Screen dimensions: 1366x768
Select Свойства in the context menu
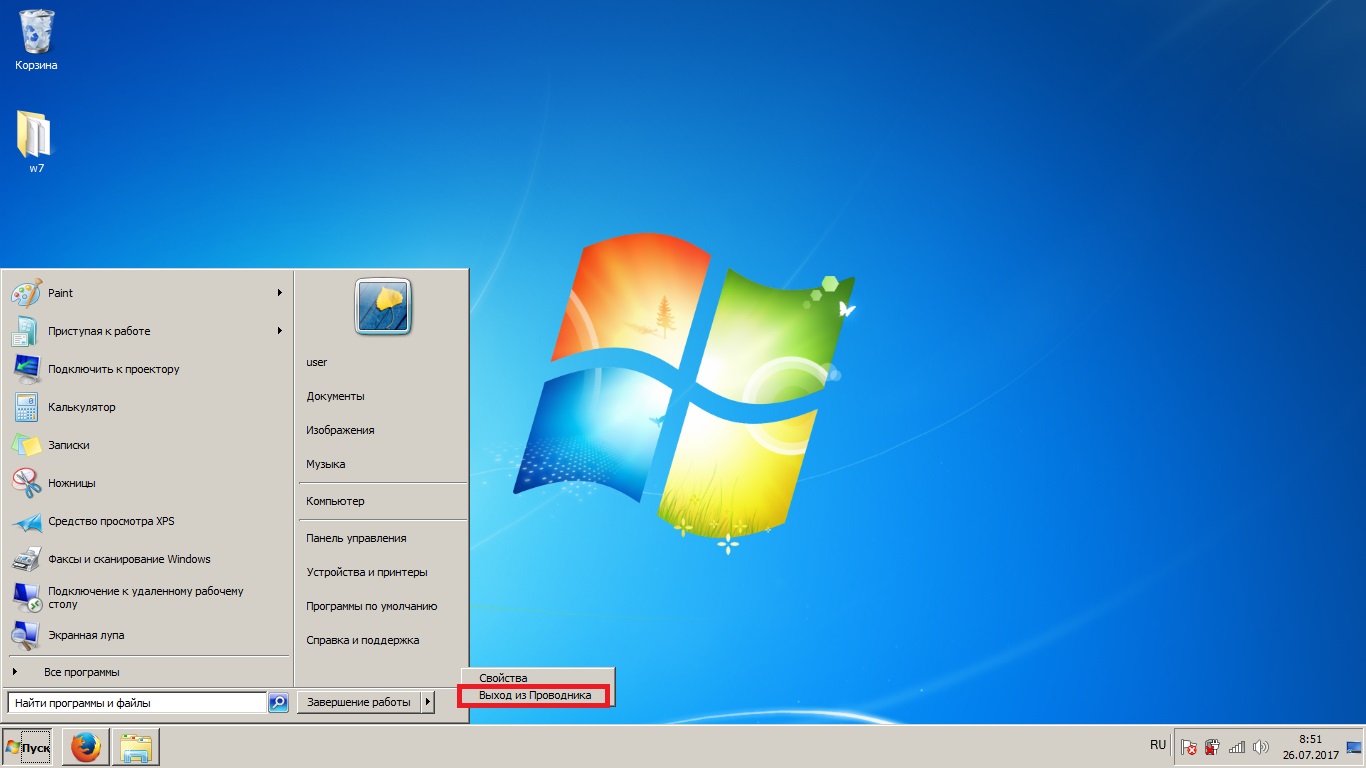pos(503,678)
